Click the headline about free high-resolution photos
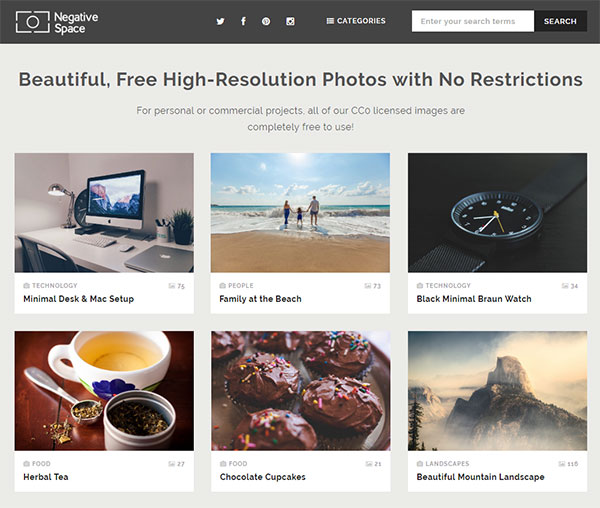The width and height of the screenshot is (600, 508). [300, 80]
